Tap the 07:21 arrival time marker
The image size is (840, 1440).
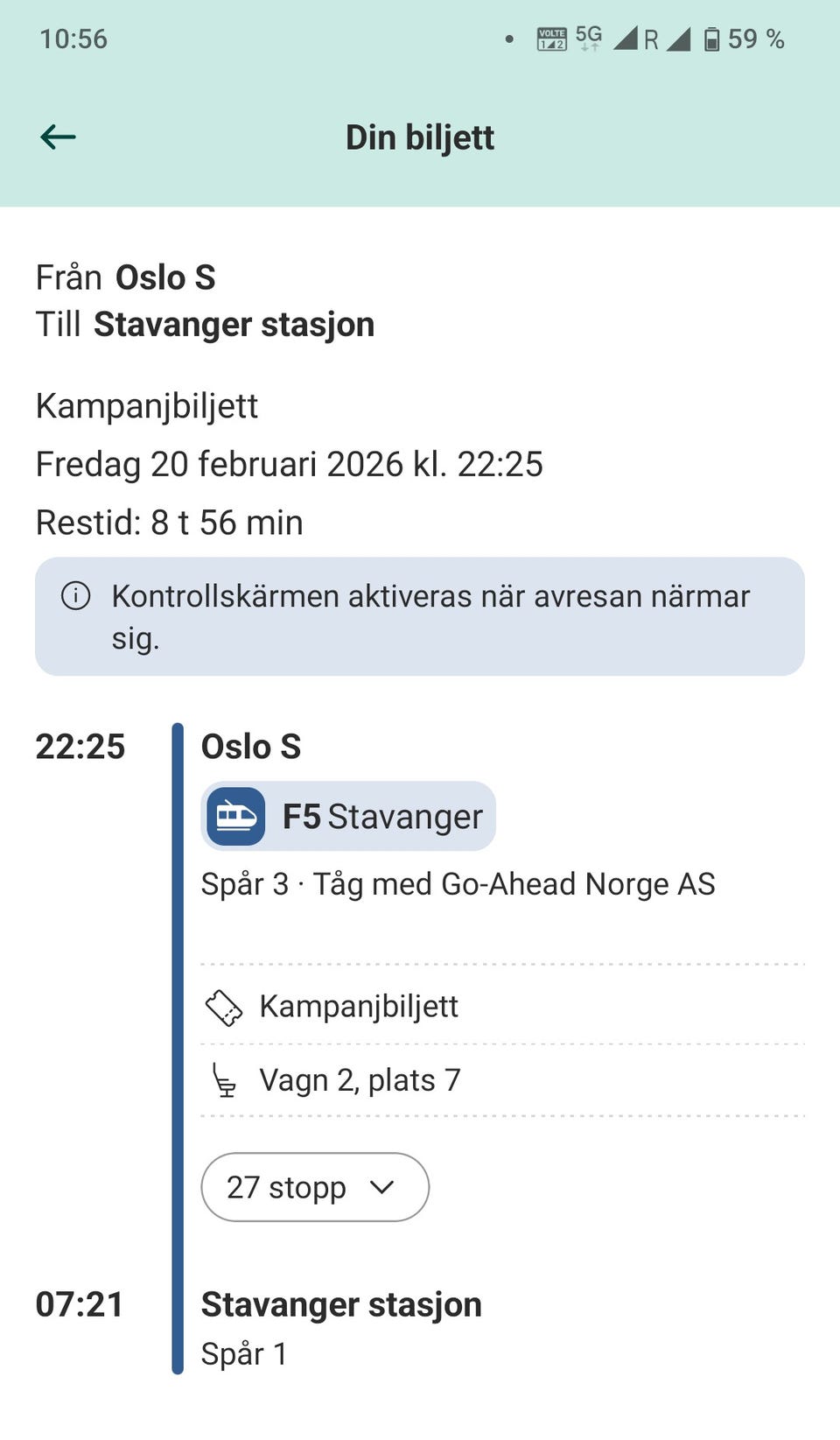click(80, 1304)
